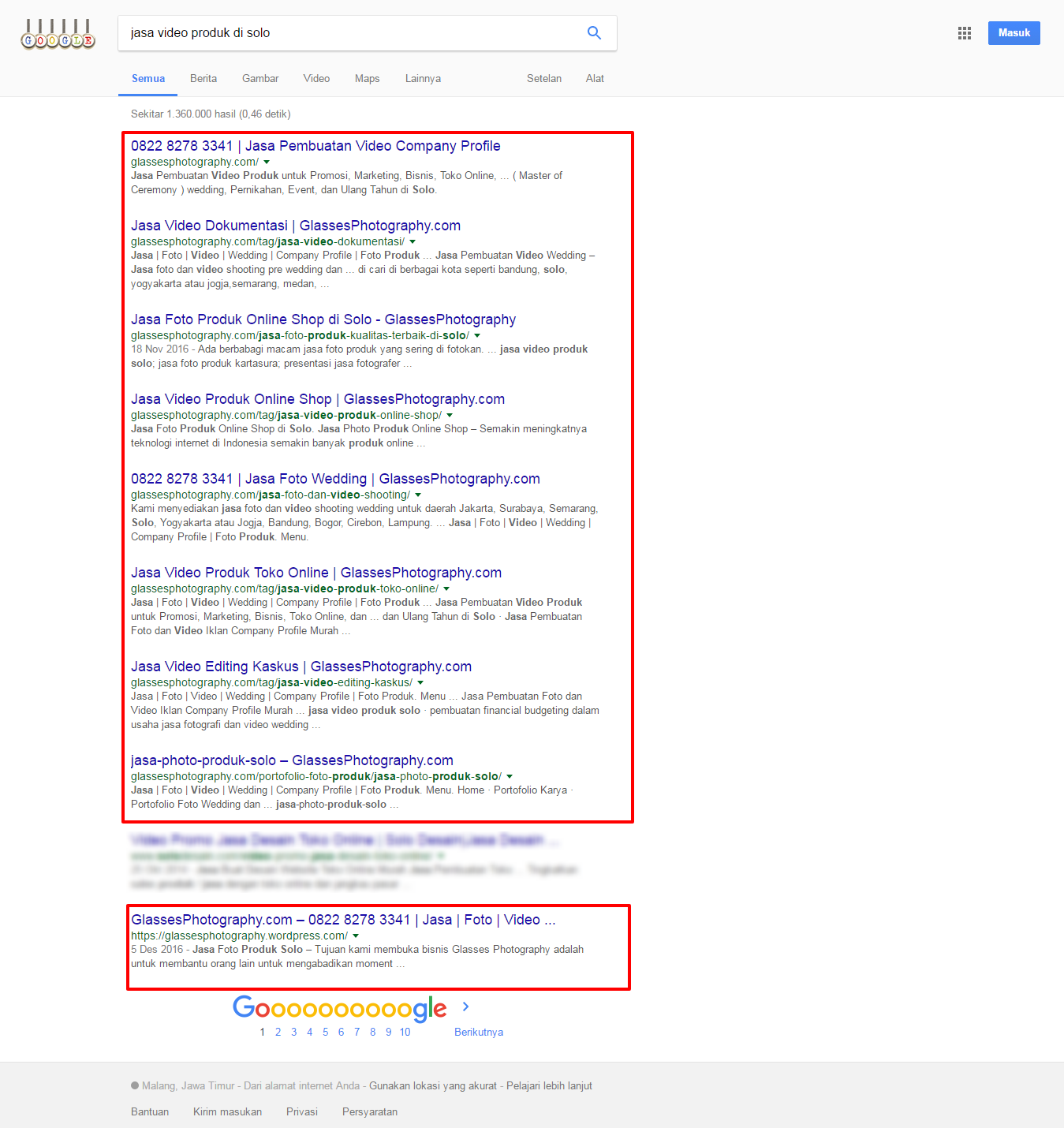Switch to the Berita tab

[203, 79]
